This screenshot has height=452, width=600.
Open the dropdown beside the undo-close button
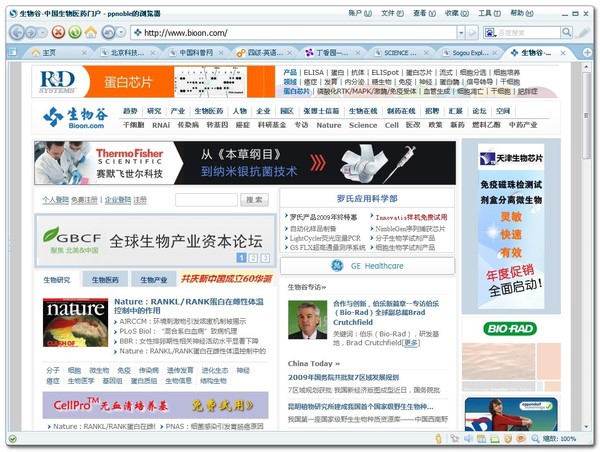pos(121,33)
